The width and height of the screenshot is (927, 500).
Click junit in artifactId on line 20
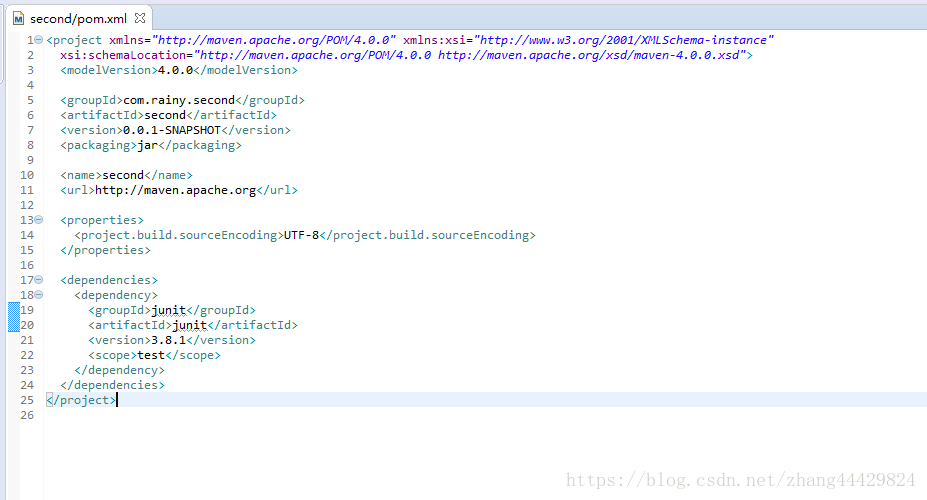click(190, 325)
